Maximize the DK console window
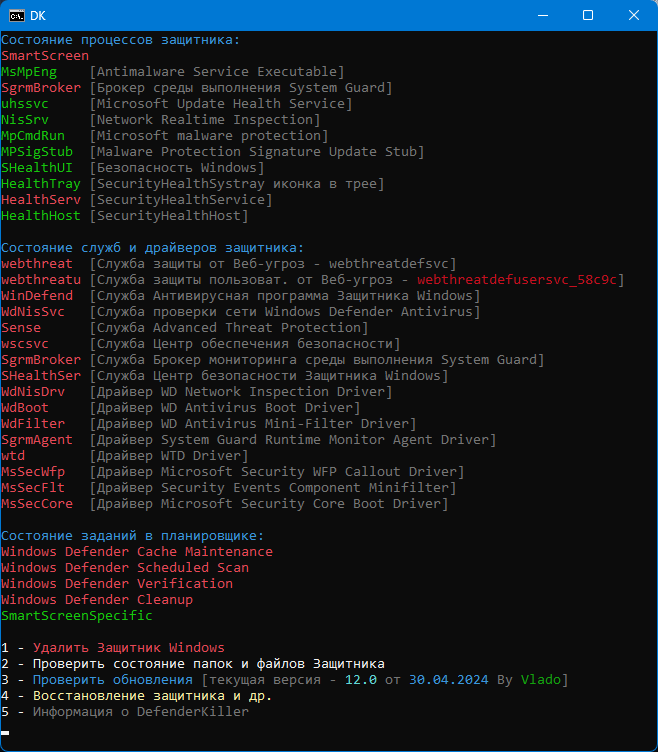The image size is (658, 752). (x=588, y=15)
